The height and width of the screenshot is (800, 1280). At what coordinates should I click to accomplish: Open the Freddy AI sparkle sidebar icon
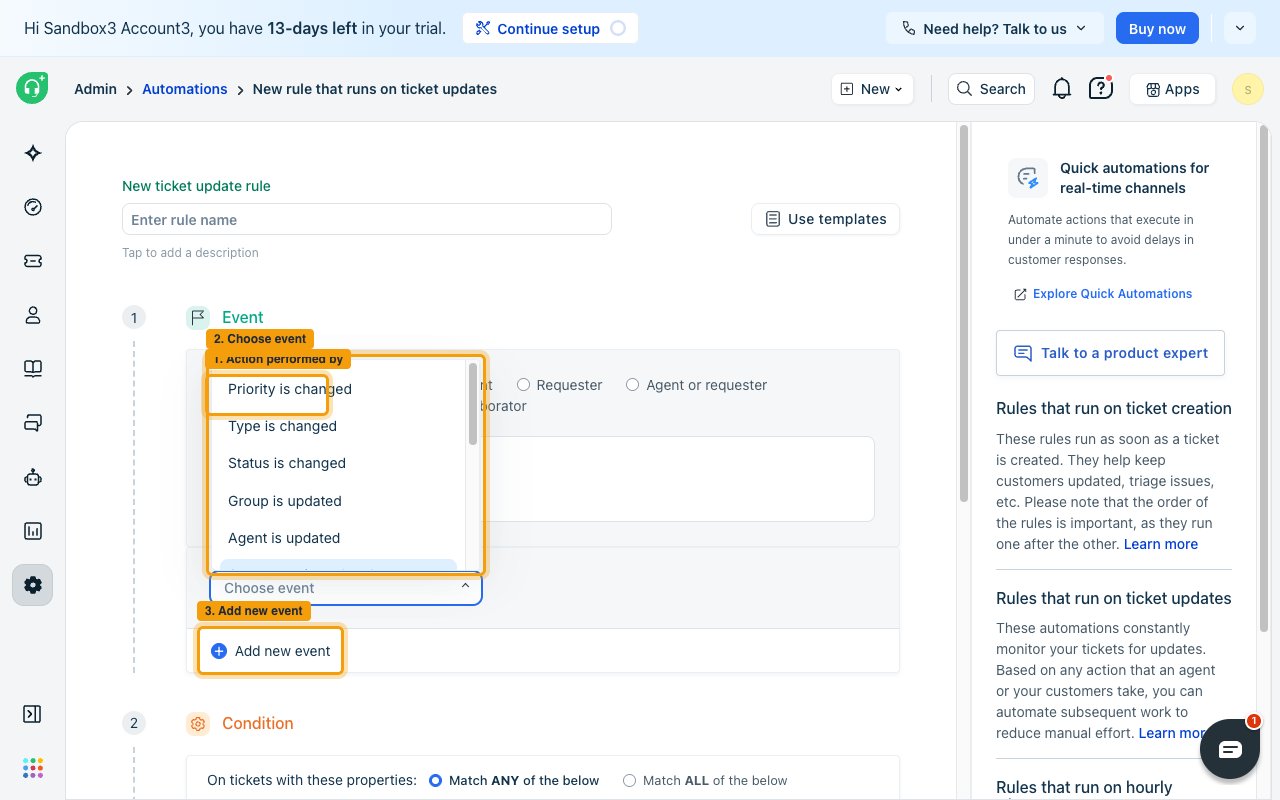32,153
